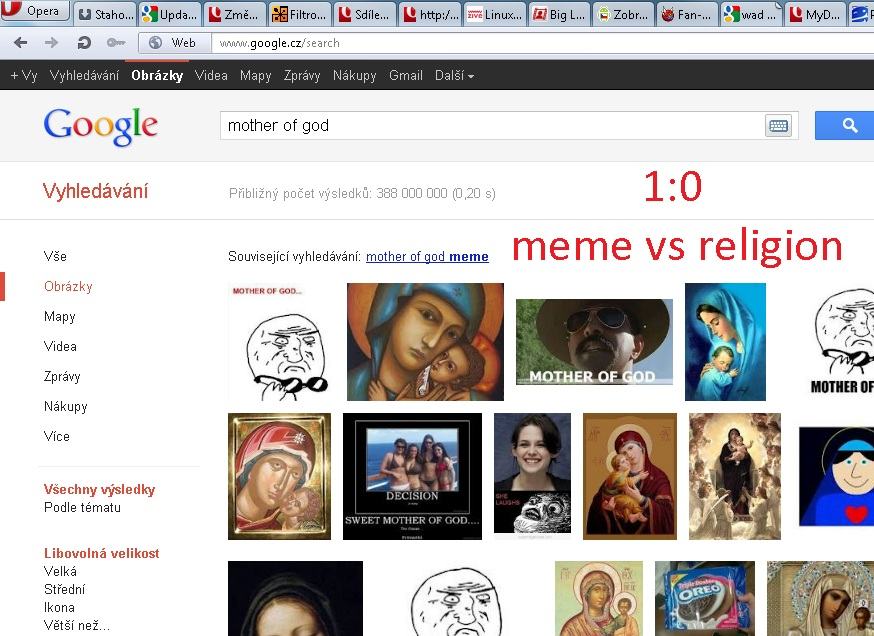The width and height of the screenshot is (874, 636).
Task: Switch to the http:/... tab
Action: (430, 14)
